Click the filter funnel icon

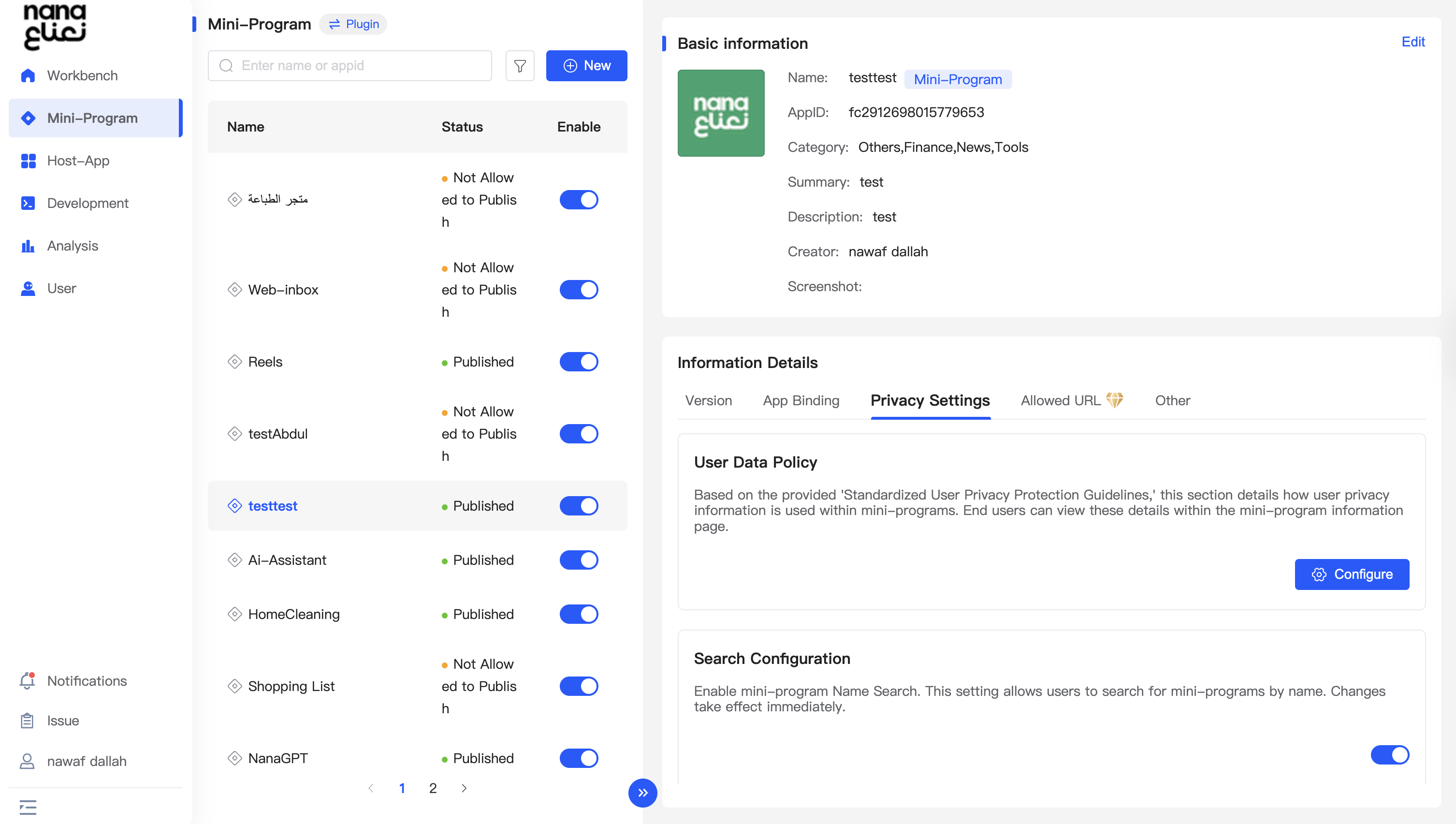coord(519,66)
